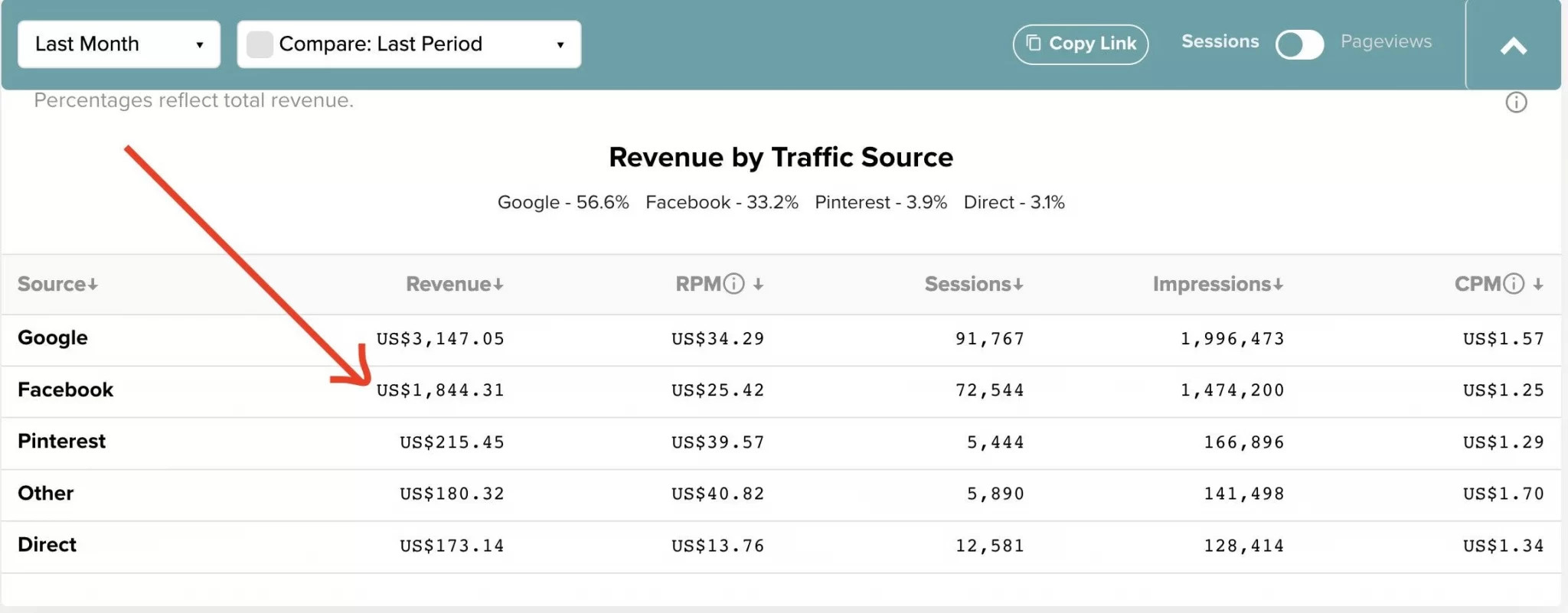1568x613 pixels.
Task: Click the Copy Link button
Action: 1080,44
